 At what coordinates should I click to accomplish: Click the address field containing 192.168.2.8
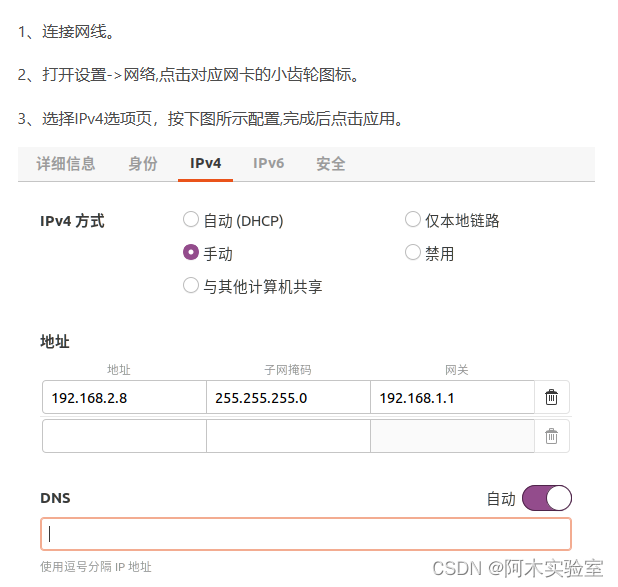(x=124, y=398)
